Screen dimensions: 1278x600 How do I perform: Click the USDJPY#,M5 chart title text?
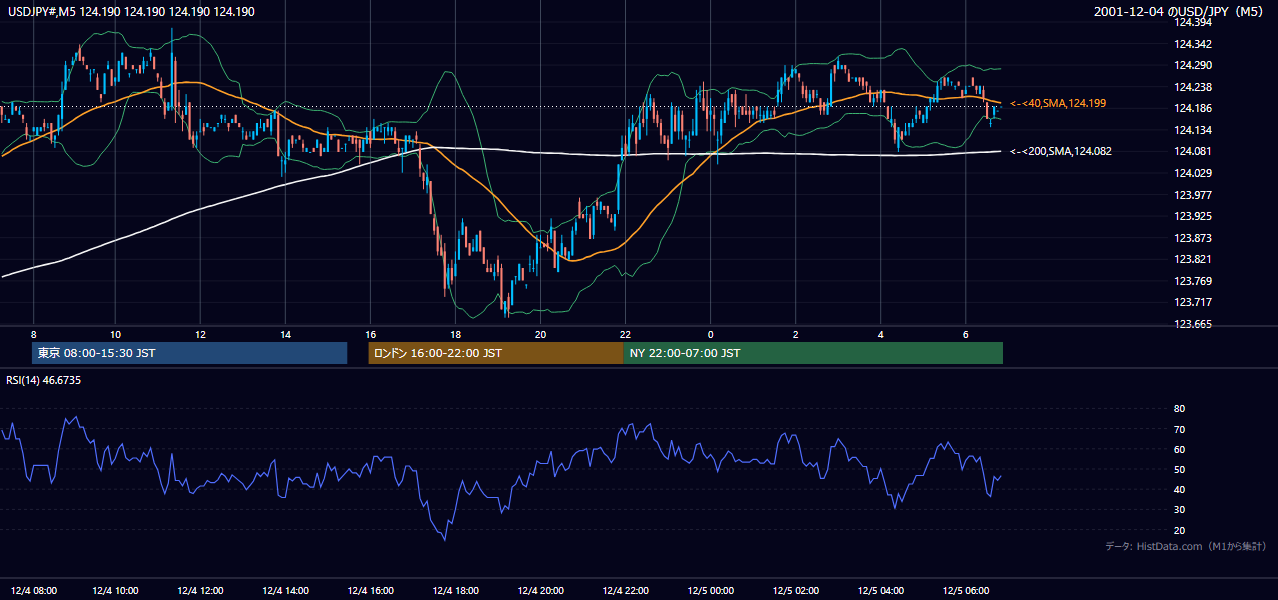point(129,11)
